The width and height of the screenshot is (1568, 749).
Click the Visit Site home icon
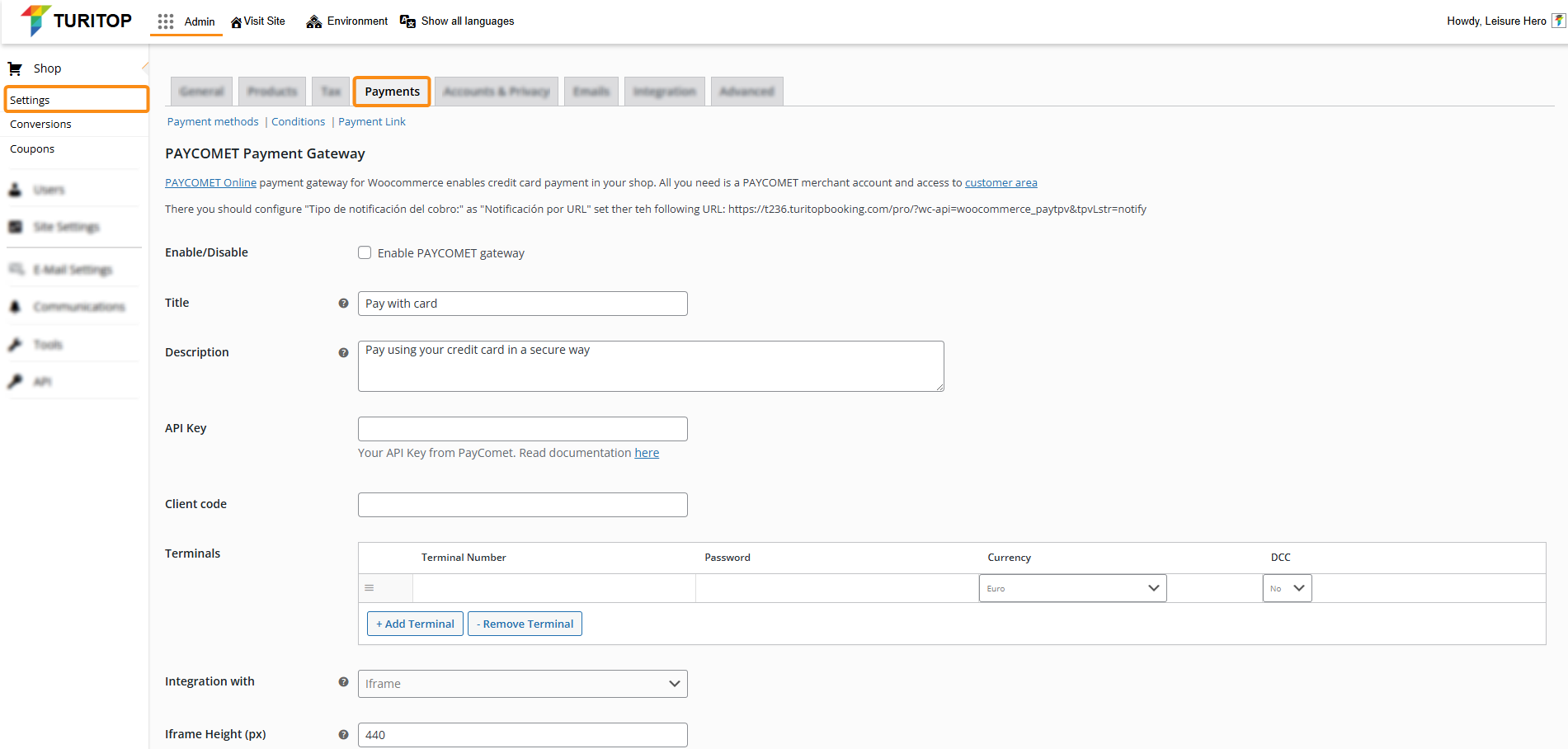(x=236, y=22)
